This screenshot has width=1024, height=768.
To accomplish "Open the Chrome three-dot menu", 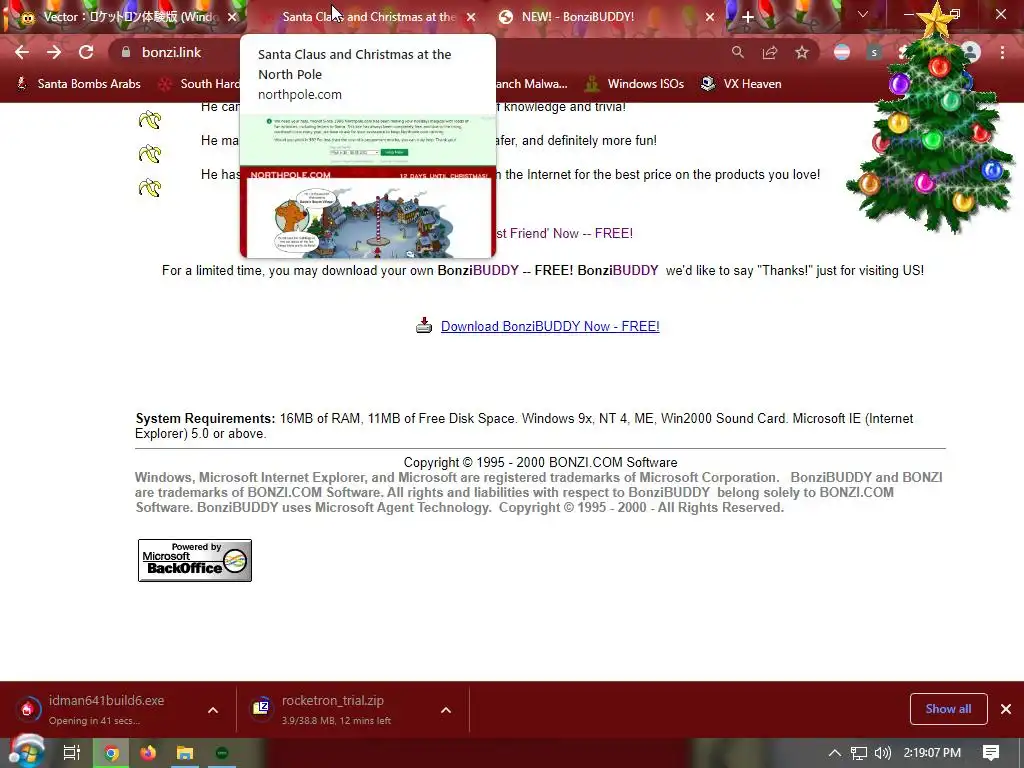I will pos(1002,52).
